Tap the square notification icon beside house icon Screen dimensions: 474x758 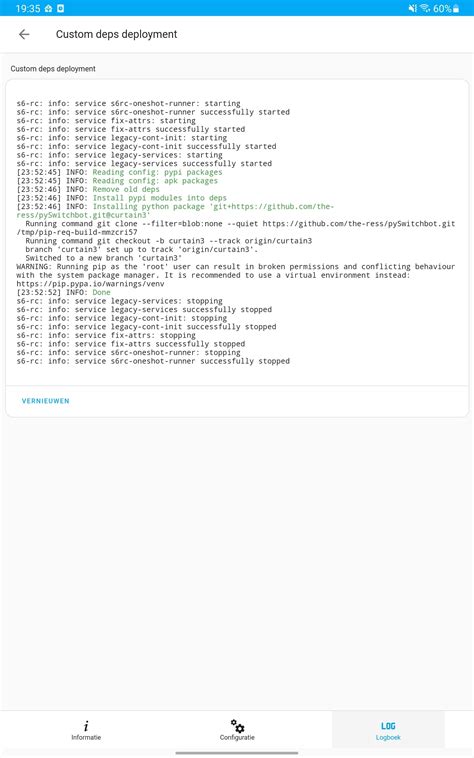pyautogui.click(x=60, y=8)
